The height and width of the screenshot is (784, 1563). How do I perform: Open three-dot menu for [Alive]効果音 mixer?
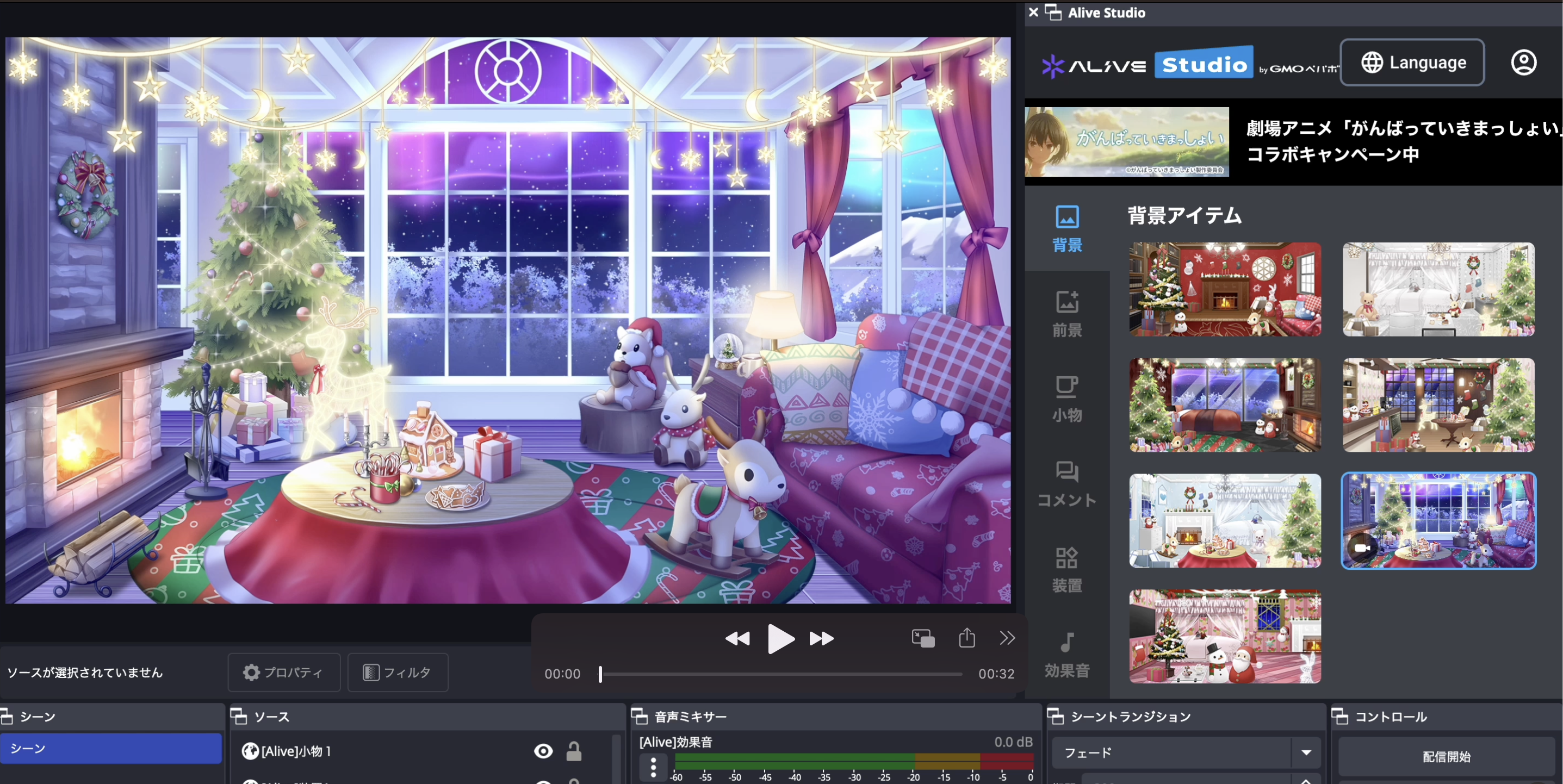coord(653,767)
